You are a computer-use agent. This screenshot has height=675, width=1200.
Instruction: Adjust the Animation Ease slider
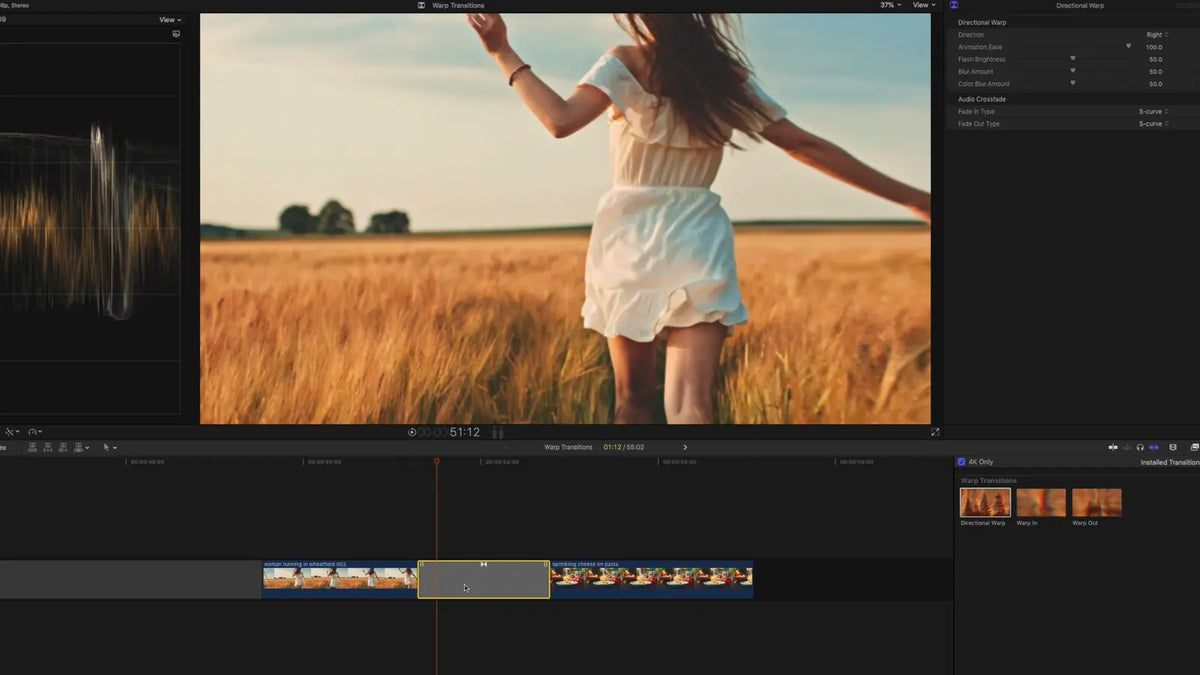coord(1128,46)
